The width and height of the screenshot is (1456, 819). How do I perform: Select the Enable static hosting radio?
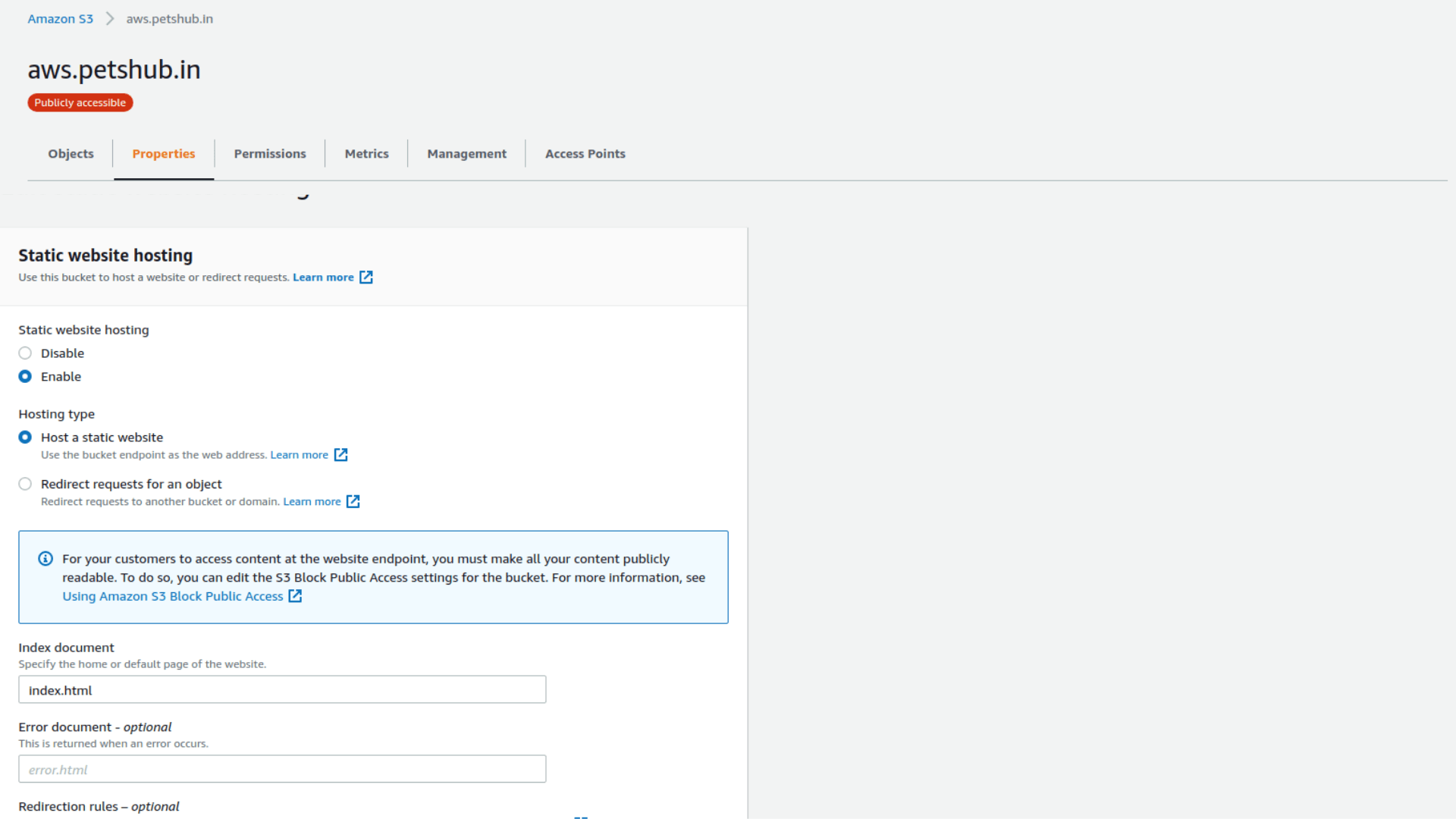click(x=25, y=377)
